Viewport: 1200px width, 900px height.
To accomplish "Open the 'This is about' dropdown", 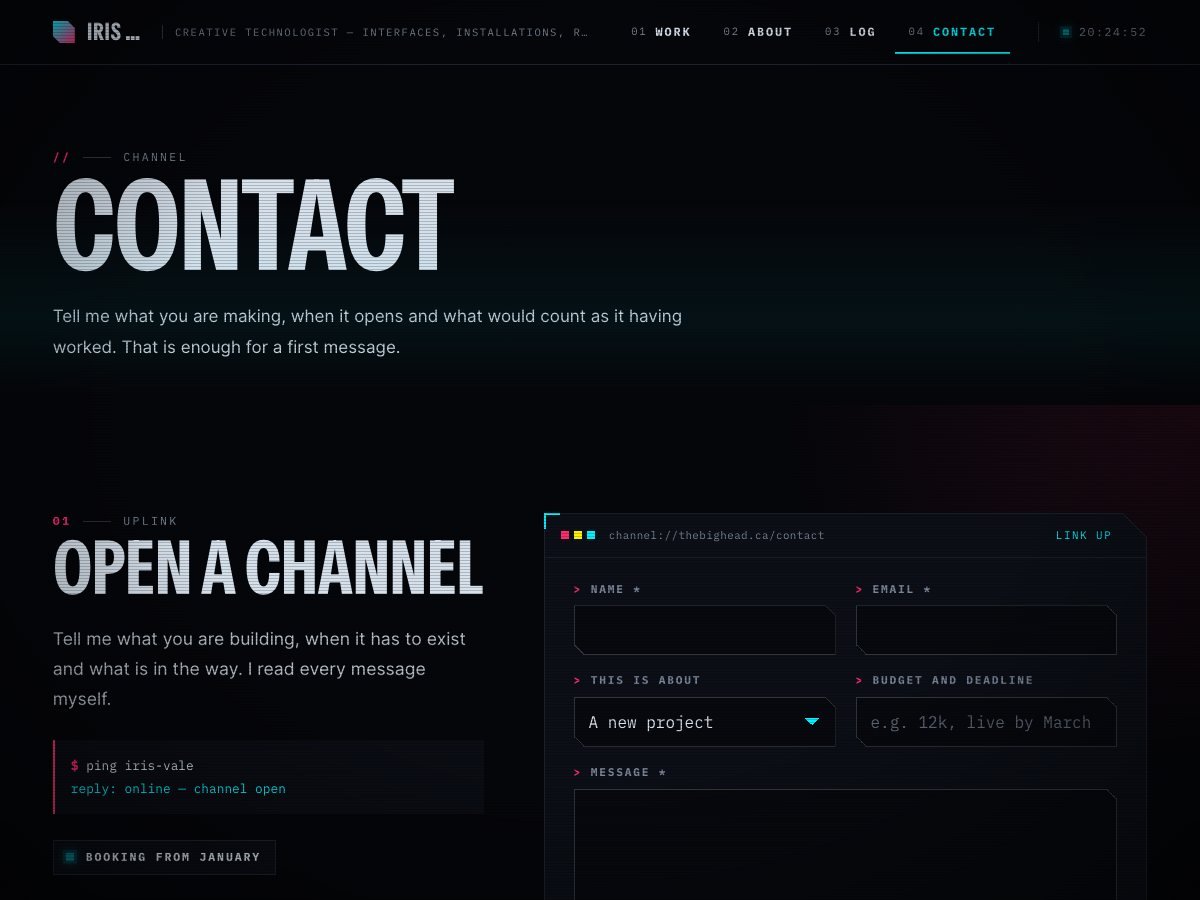I will 705,722.
